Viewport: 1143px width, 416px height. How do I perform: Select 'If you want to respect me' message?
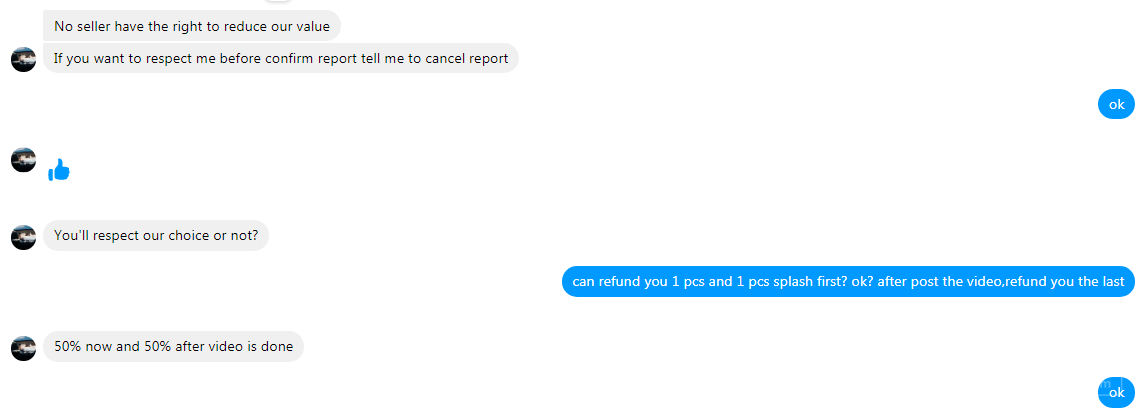pyautogui.click(x=281, y=58)
